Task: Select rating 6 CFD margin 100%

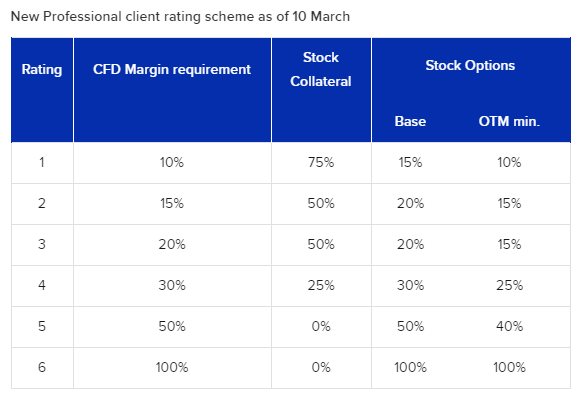Action: 172,367
